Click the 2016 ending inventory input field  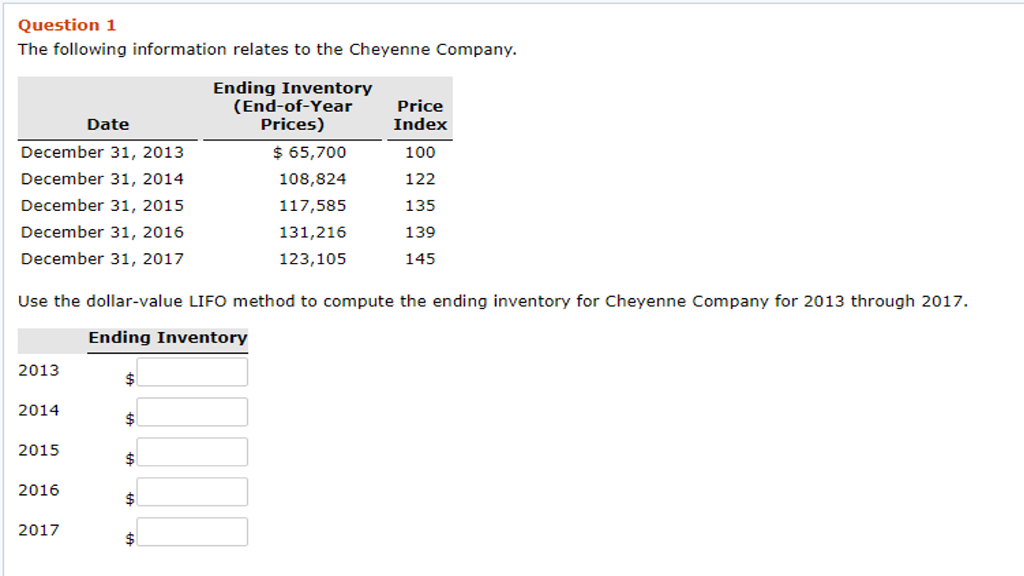191,491
